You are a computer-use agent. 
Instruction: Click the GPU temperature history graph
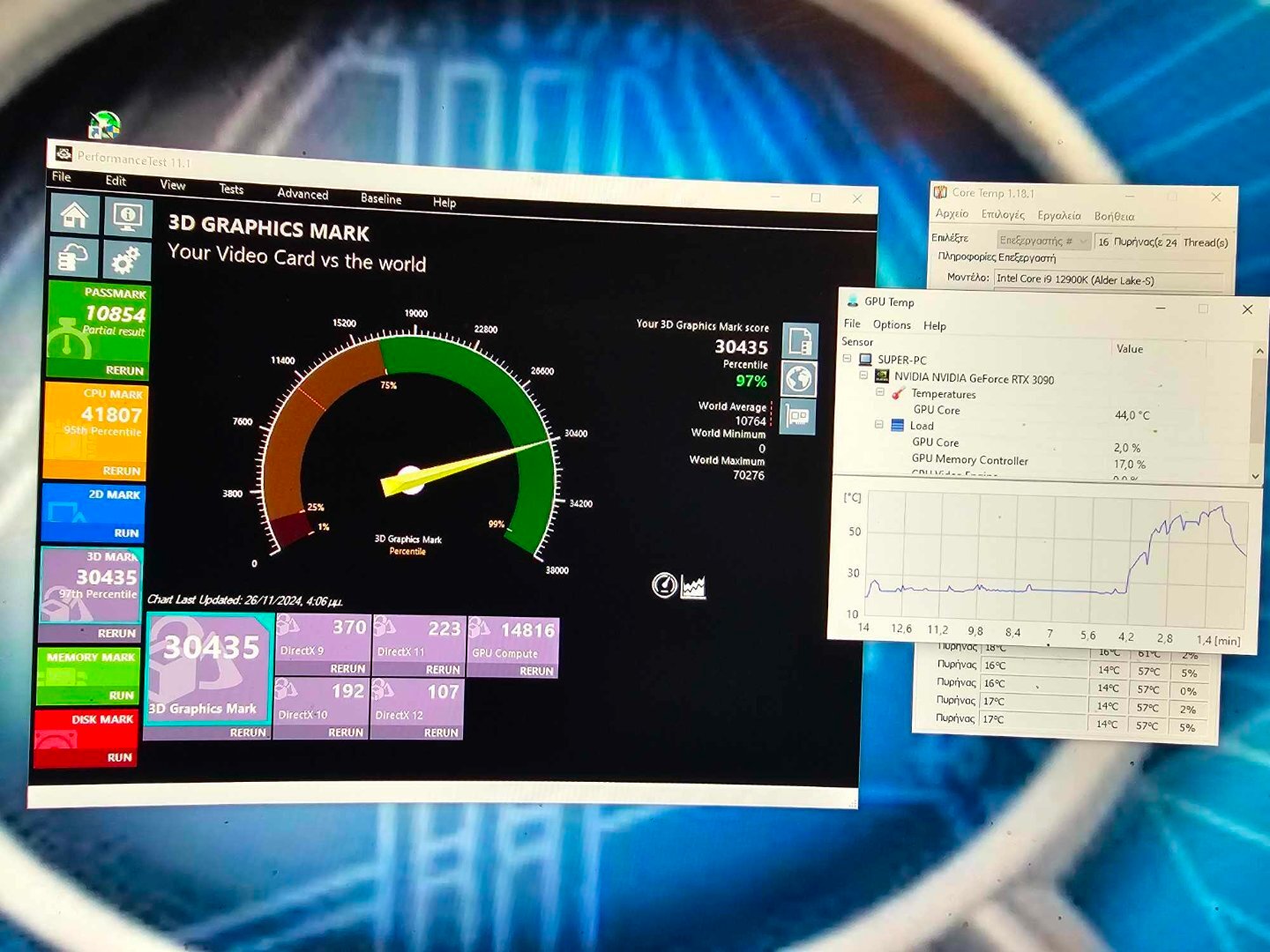pos(1057,557)
